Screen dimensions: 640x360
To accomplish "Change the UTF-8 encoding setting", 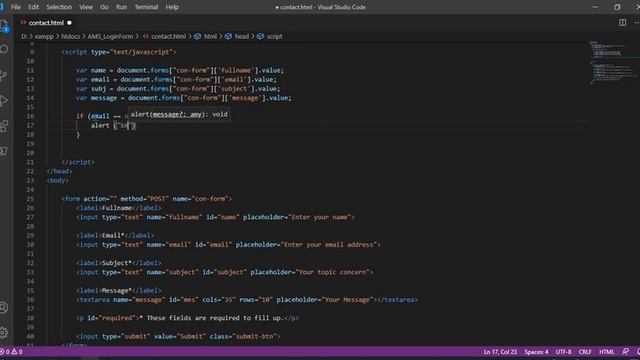I will (x=563, y=351).
